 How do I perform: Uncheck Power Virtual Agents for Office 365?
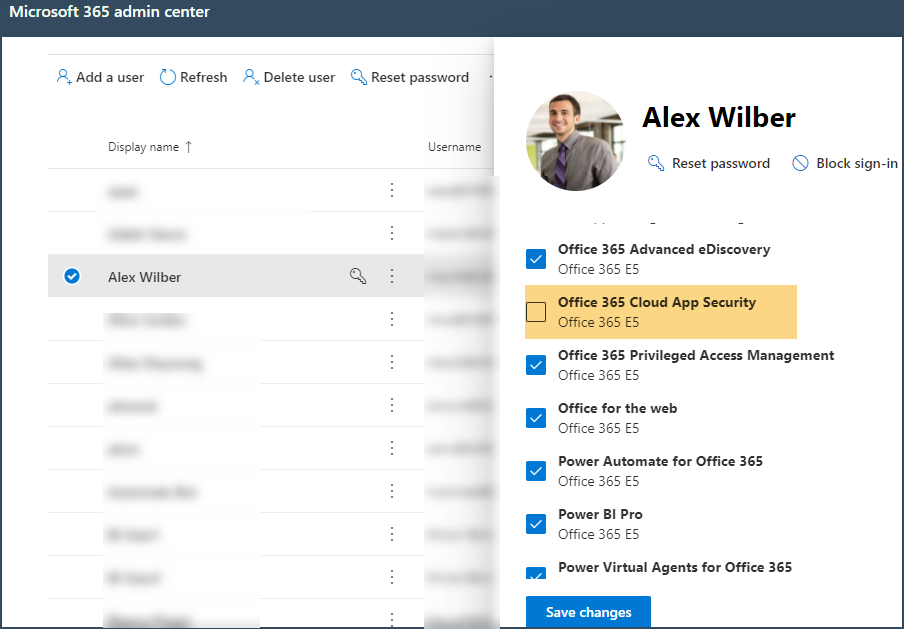536,573
